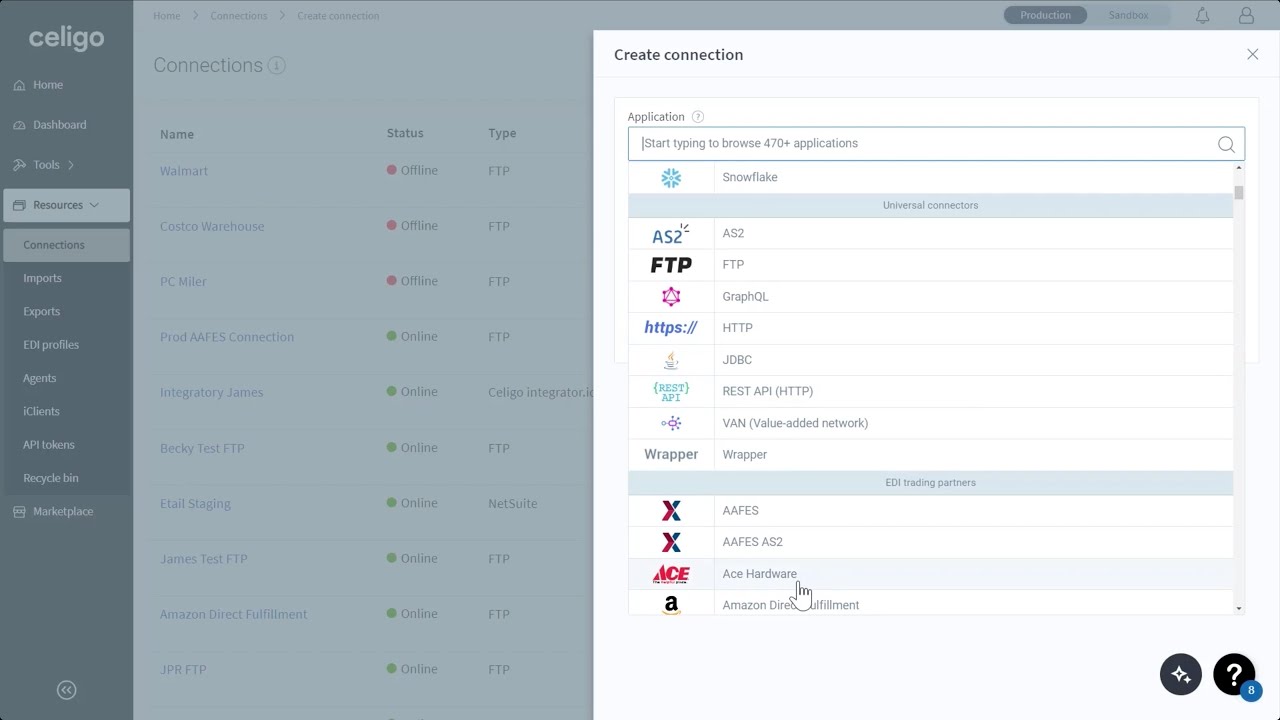Click the Amazon logo icon

(x=671, y=605)
